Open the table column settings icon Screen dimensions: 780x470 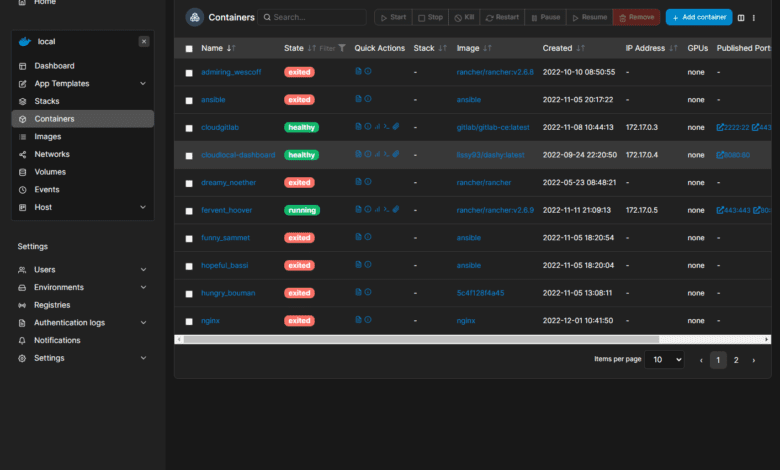[741, 17]
